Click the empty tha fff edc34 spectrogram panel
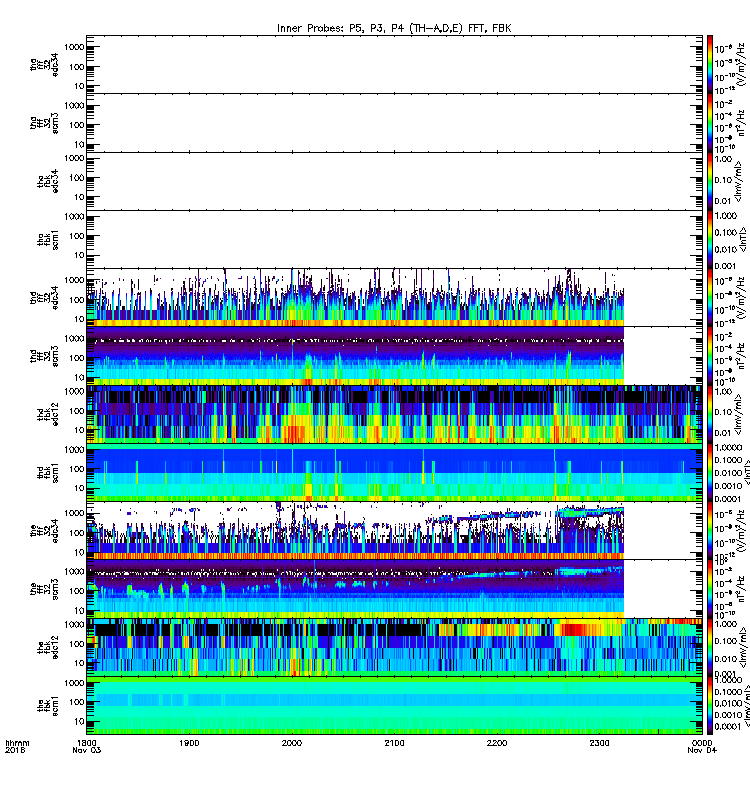The width and height of the screenshot is (750, 800). tap(394, 64)
